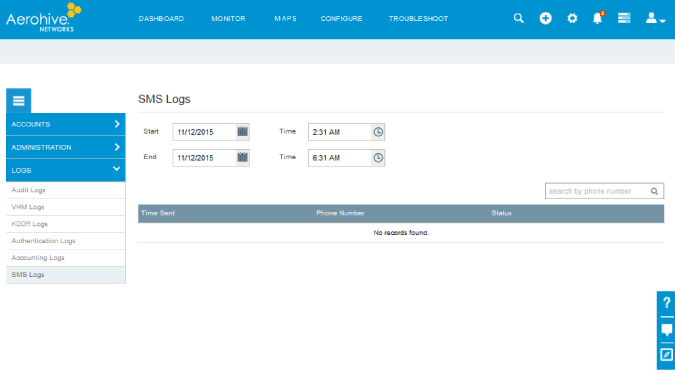Open KDDR Logs

(65, 224)
